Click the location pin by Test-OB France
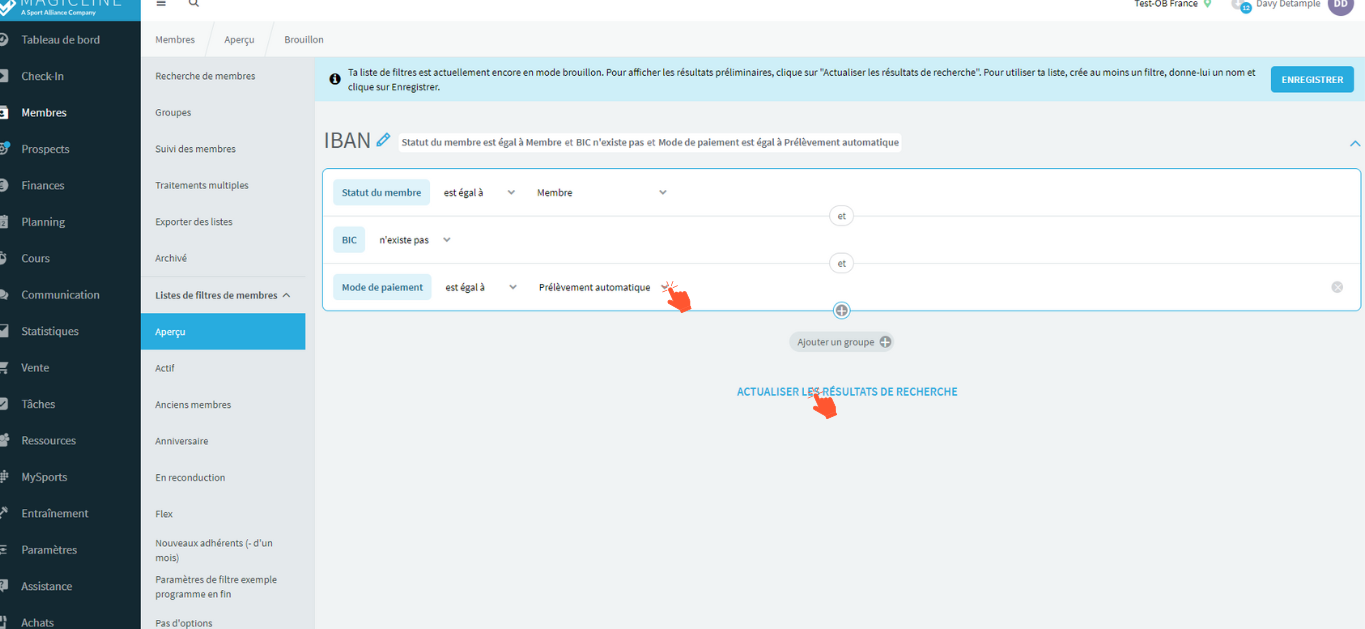Image resolution: width=1365 pixels, height=629 pixels. click(1207, 4)
